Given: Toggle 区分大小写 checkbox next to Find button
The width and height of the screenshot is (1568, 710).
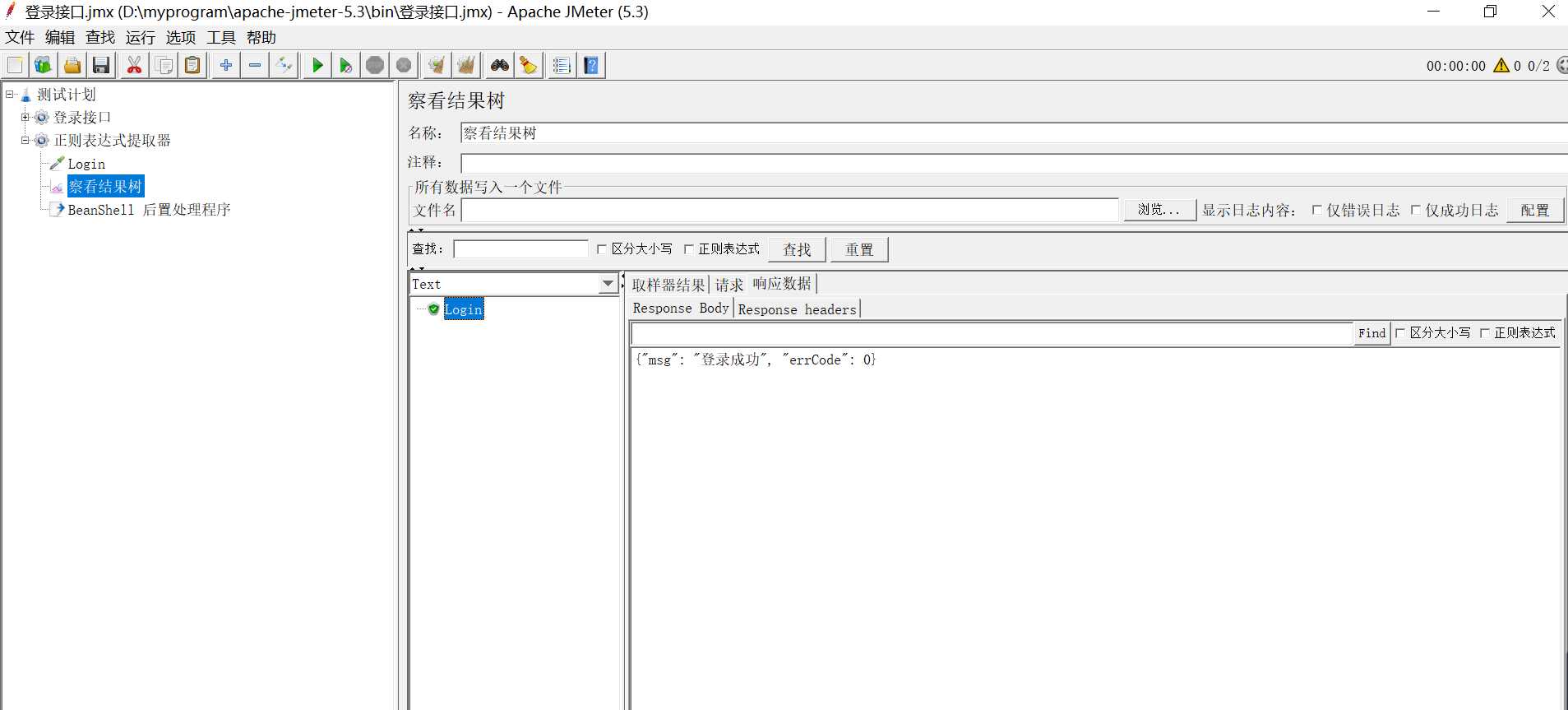Looking at the screenshot, I should pyautogui.click(x=1400, y=333).
